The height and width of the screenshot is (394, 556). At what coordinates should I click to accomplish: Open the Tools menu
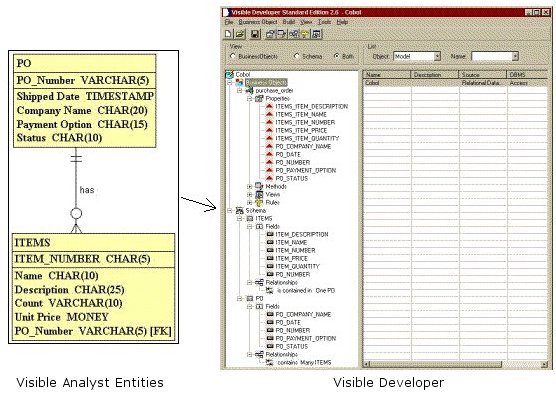point(324,22)
